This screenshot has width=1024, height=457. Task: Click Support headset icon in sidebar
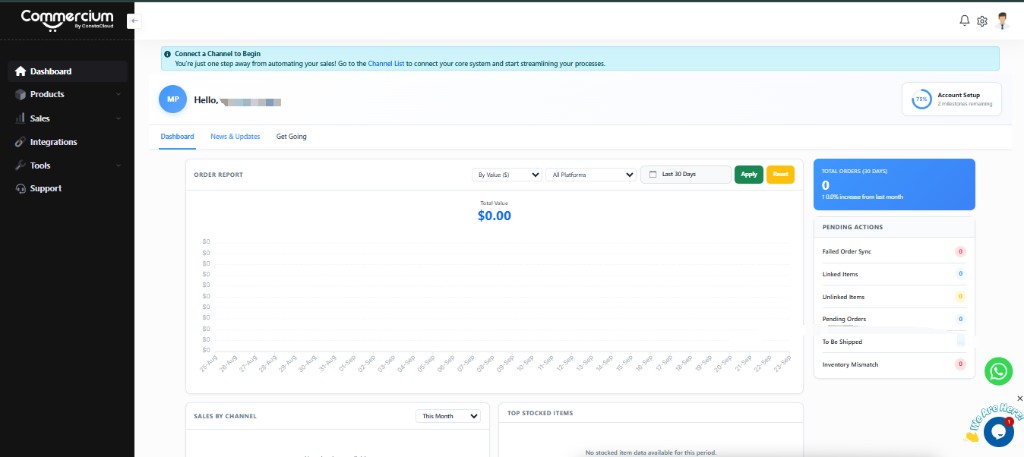pyautogui.click(x=20, y=188)
